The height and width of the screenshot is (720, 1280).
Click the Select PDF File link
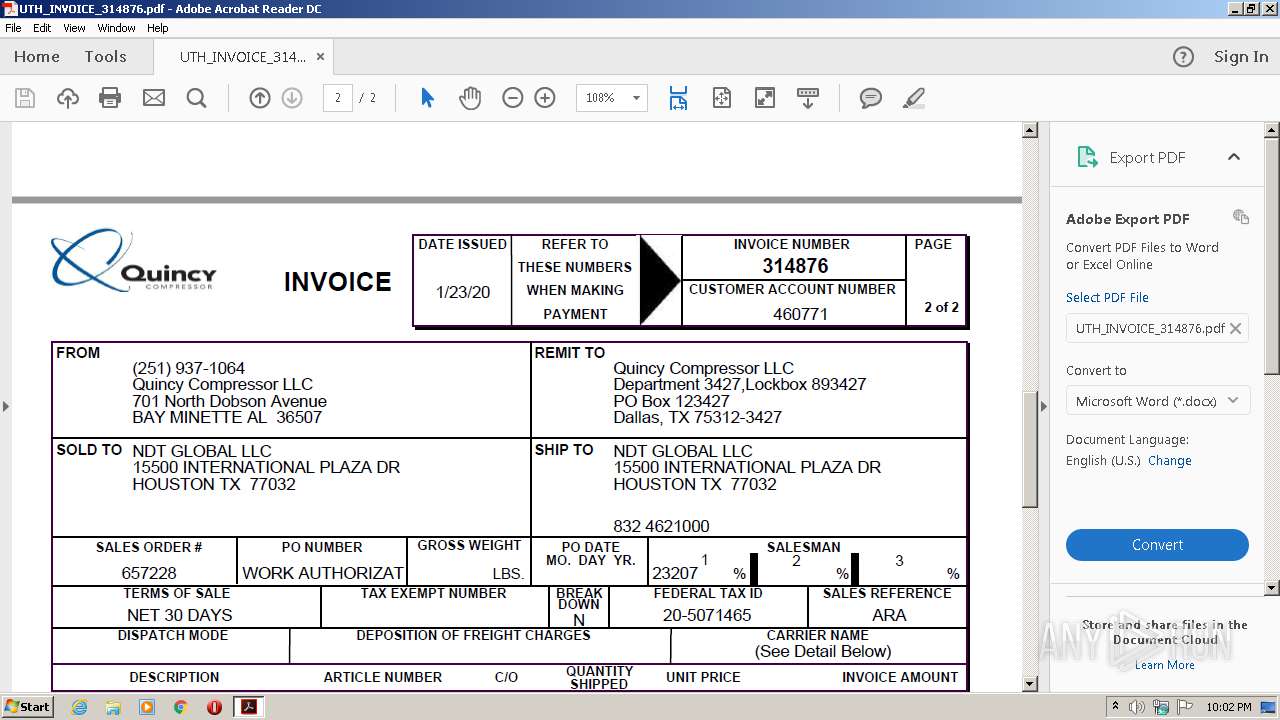(x=1107, y=297)
